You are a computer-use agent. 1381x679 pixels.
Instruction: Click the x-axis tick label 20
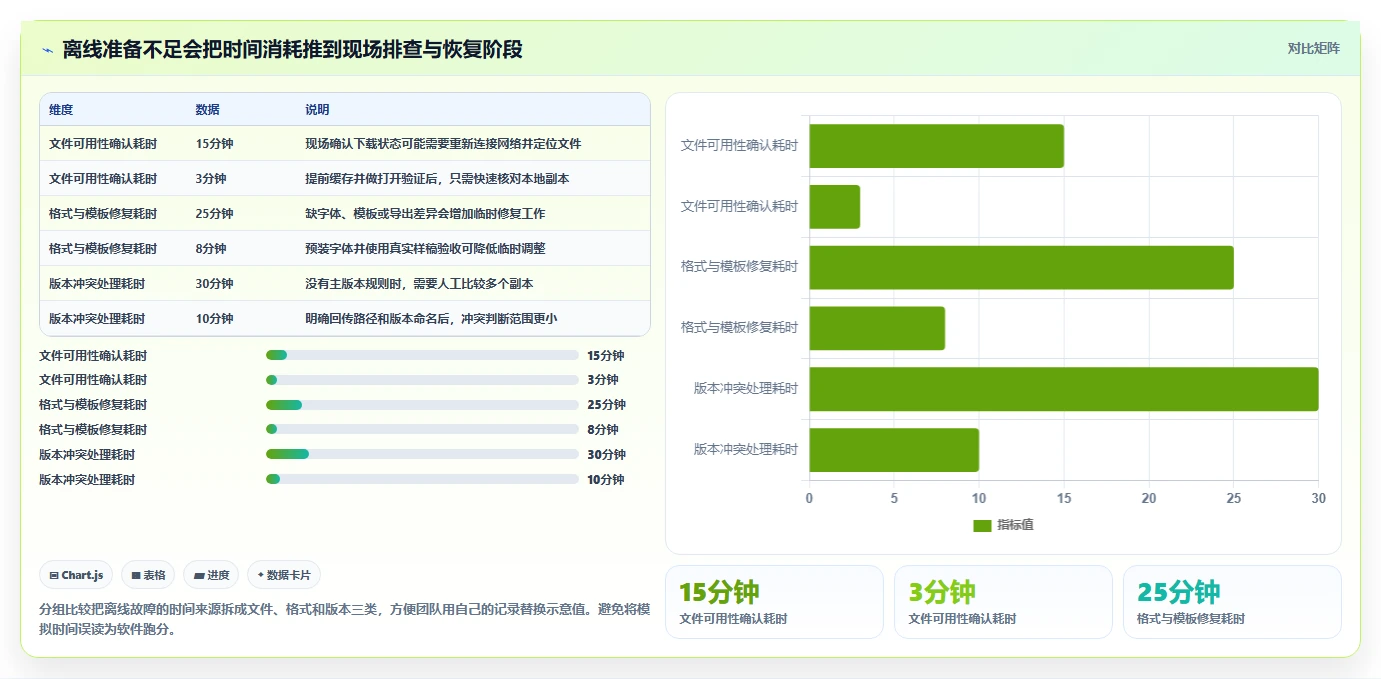[1149, 498]
